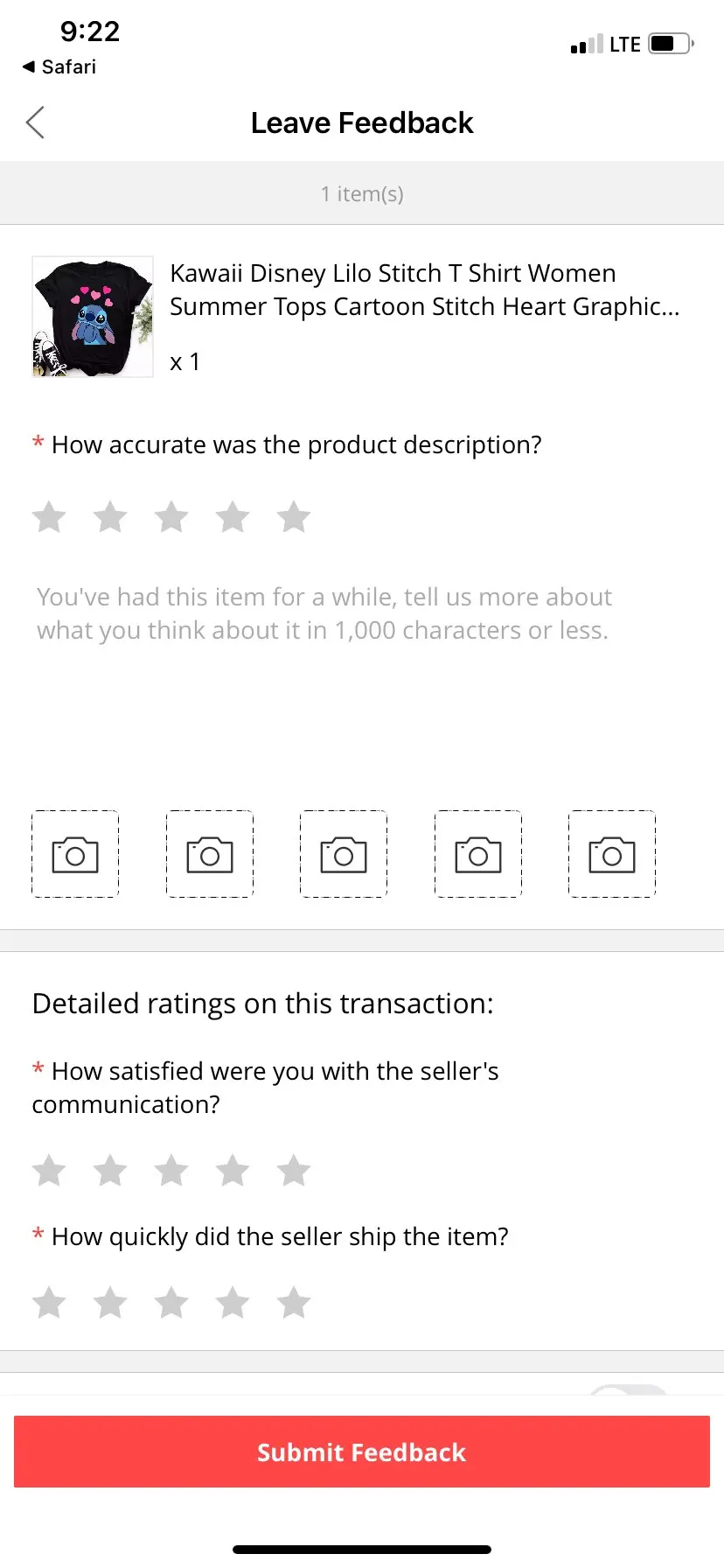Tap the back arrow in header

36,123
